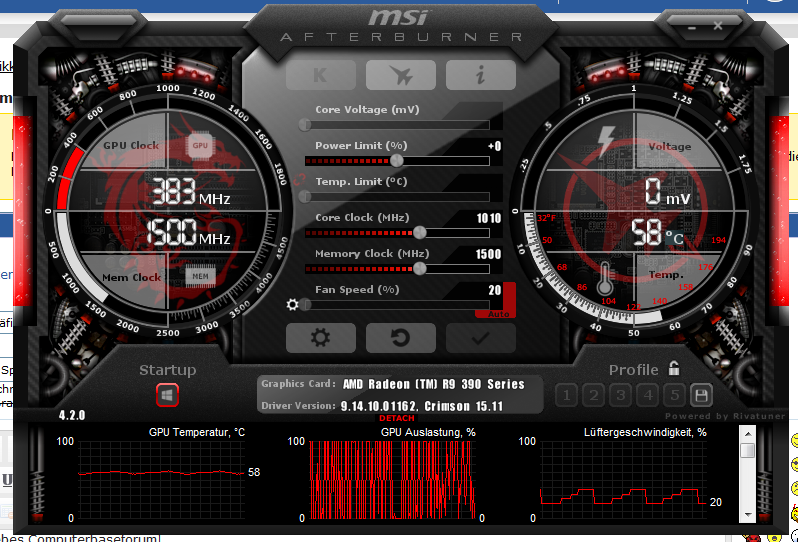The width and height of the screenshot is (798, 542).
Task: Click the Core Clock slider handle
Action: [x=420, y=233]
